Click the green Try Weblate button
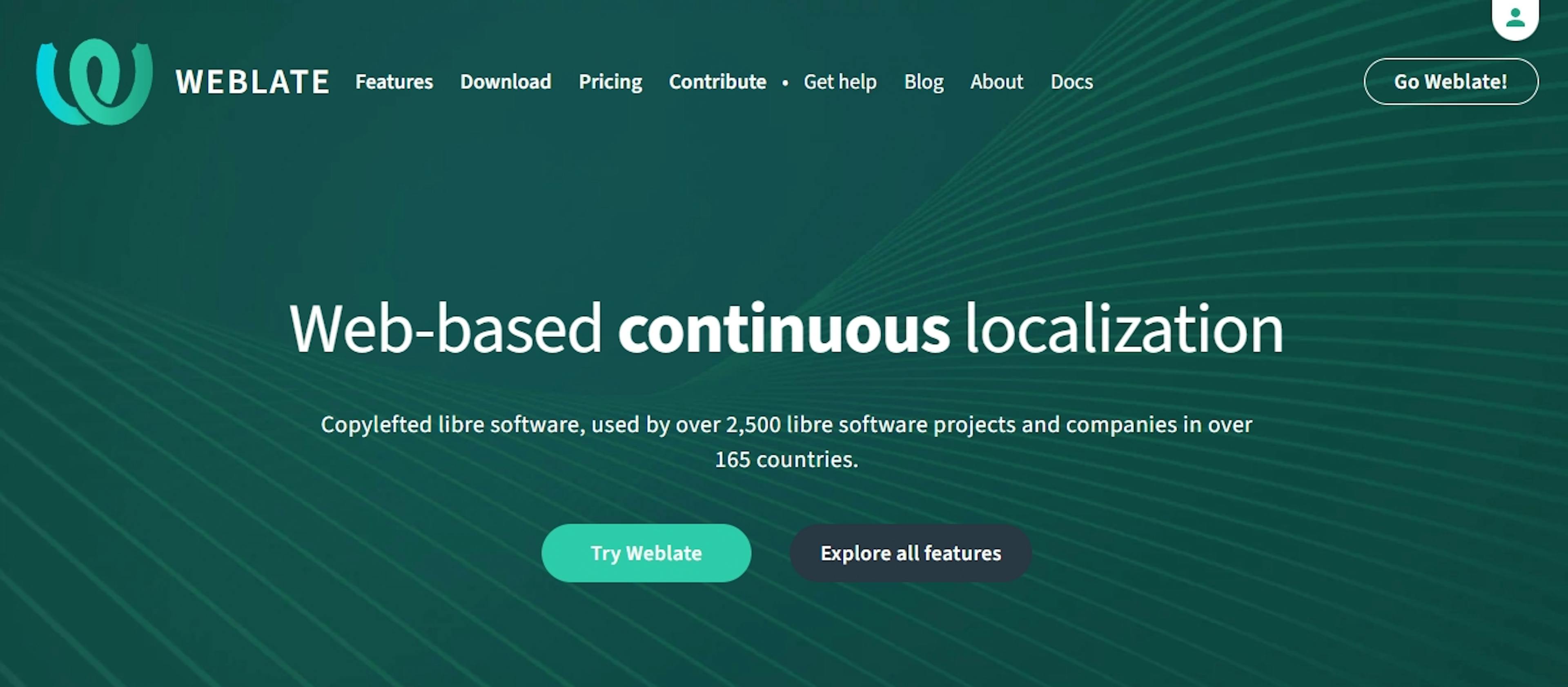This screenshot has width=1568, height=687. coord(646,553)
